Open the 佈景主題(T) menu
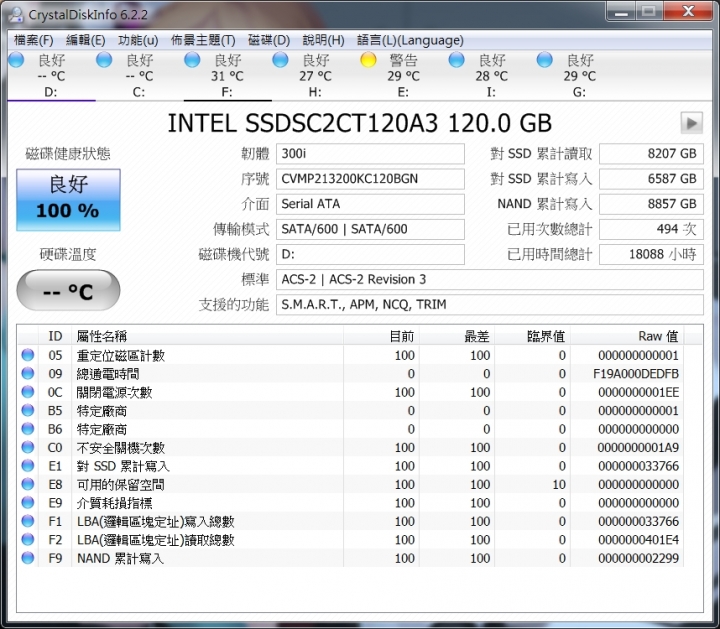720x629 pixels. tap(203, 40)
